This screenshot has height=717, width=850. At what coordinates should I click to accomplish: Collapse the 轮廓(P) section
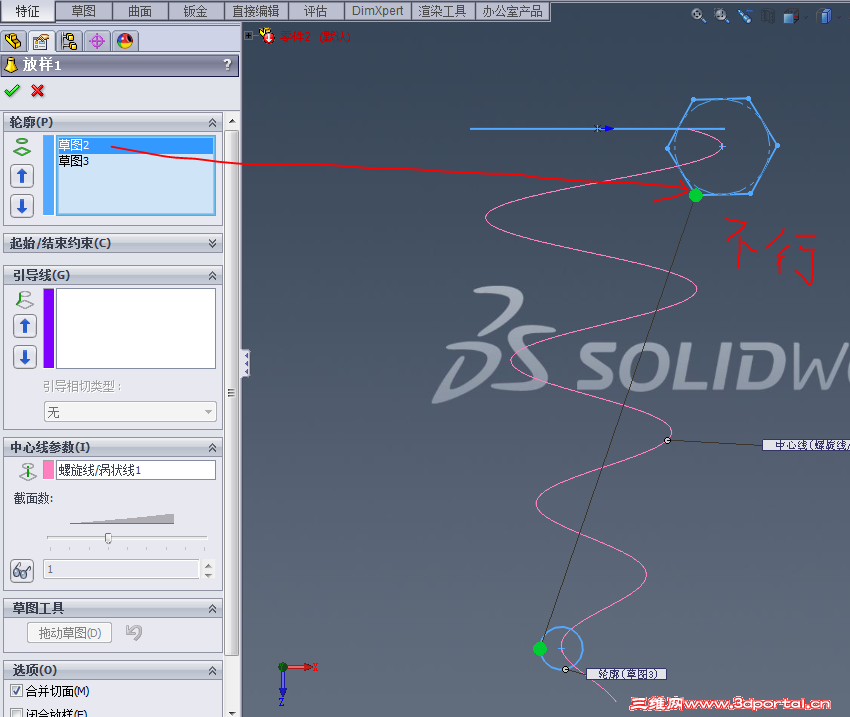212,122
